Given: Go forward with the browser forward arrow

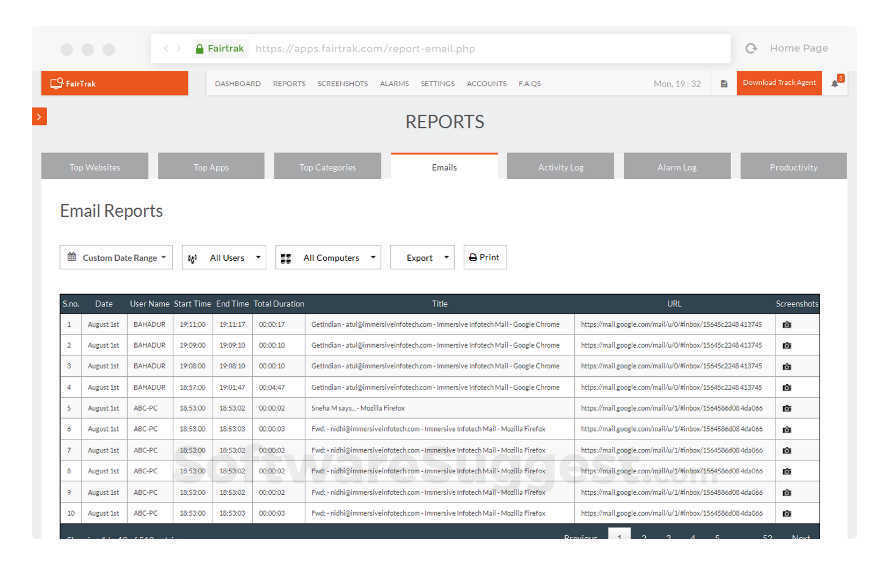Looking at the screenshot, I should 178,48.
